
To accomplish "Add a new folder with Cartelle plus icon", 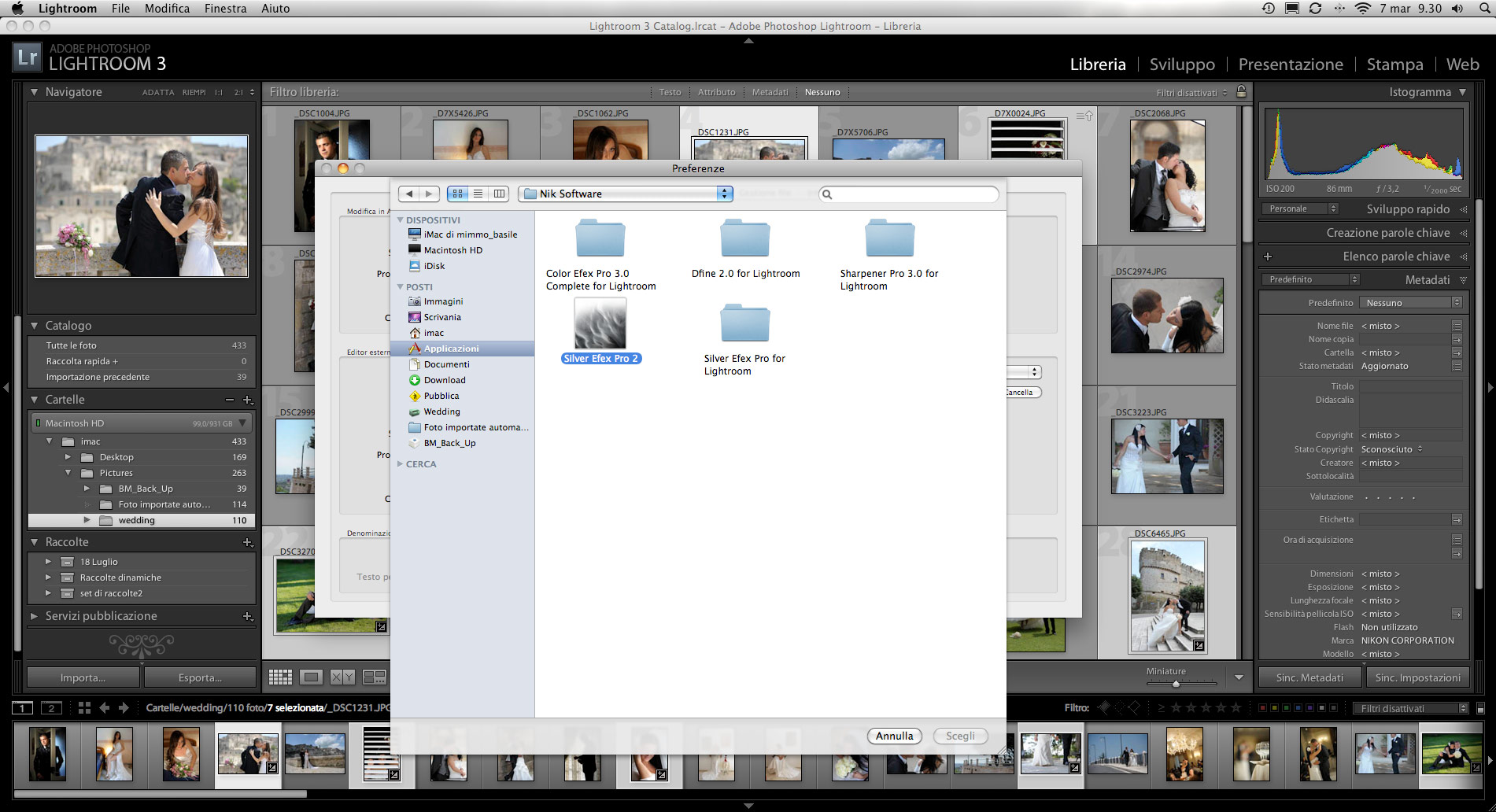I will pyautogui.click(x=248, y=400).
